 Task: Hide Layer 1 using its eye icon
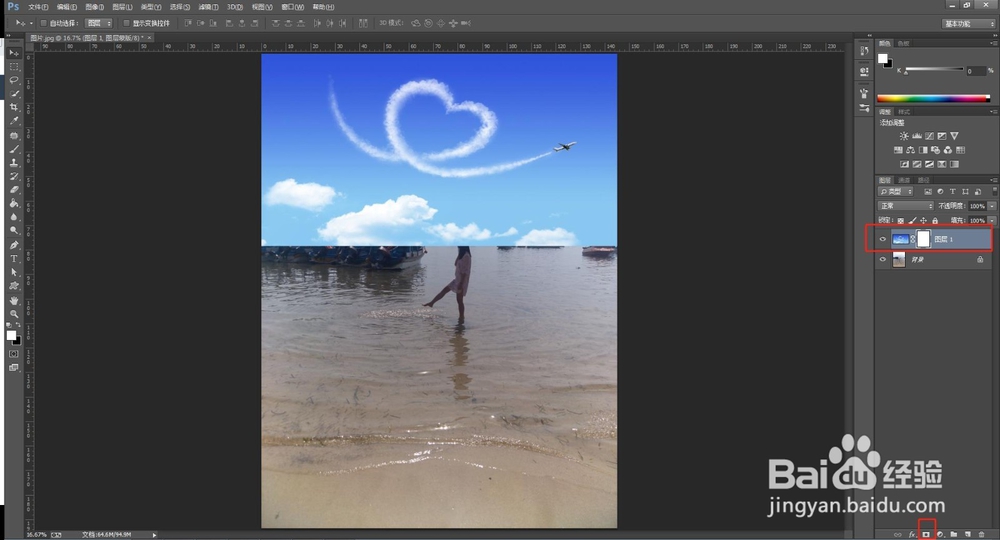883,239
